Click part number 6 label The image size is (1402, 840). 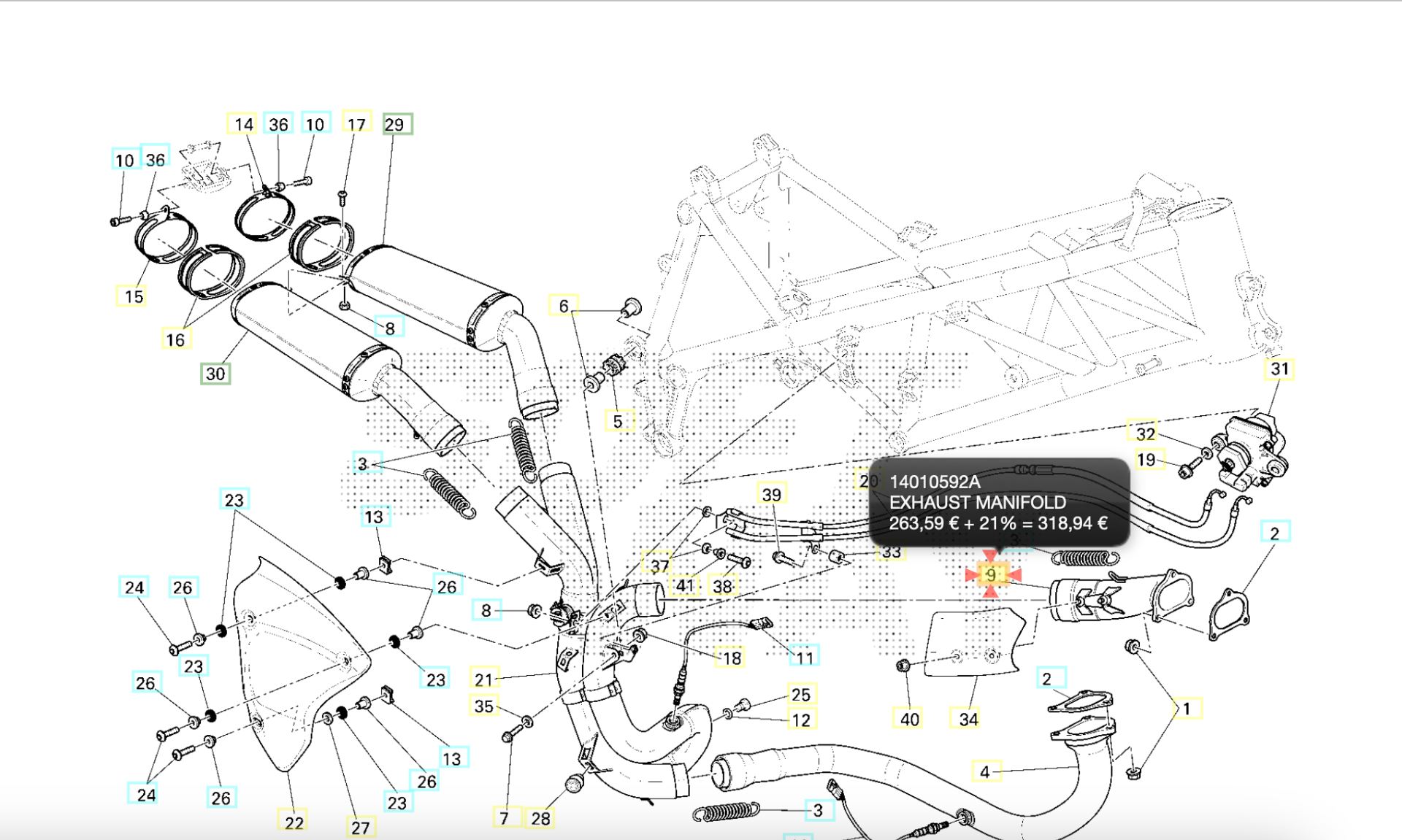[563, 306]
